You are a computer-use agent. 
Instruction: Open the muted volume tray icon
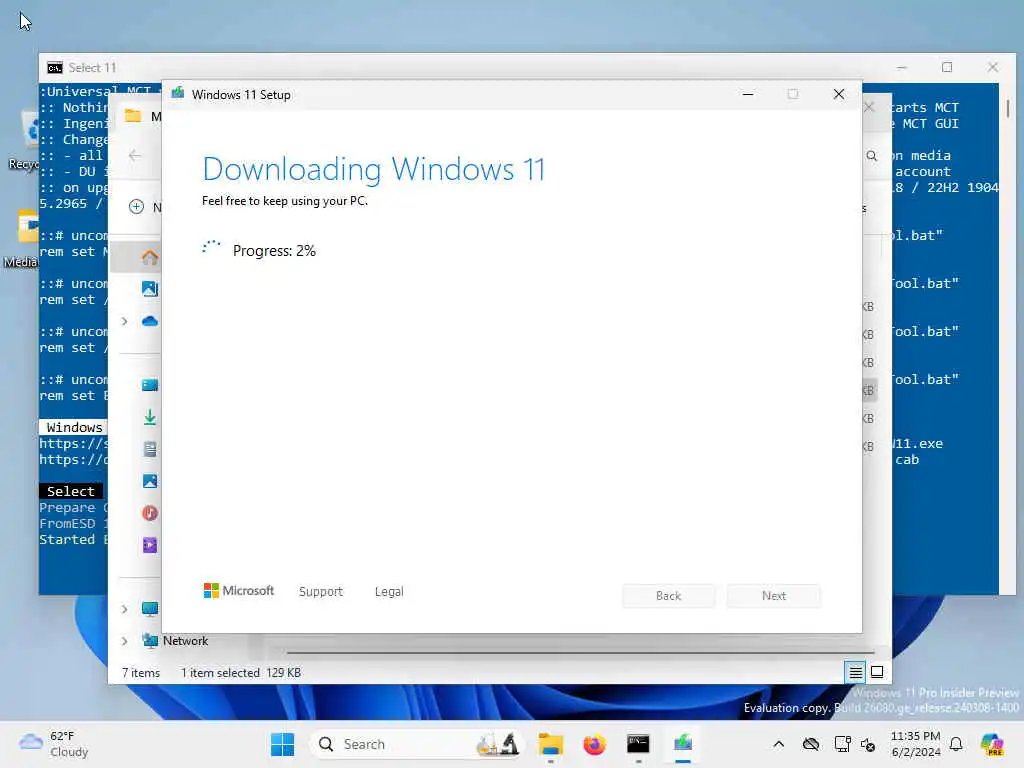click(x=868, y=744)
